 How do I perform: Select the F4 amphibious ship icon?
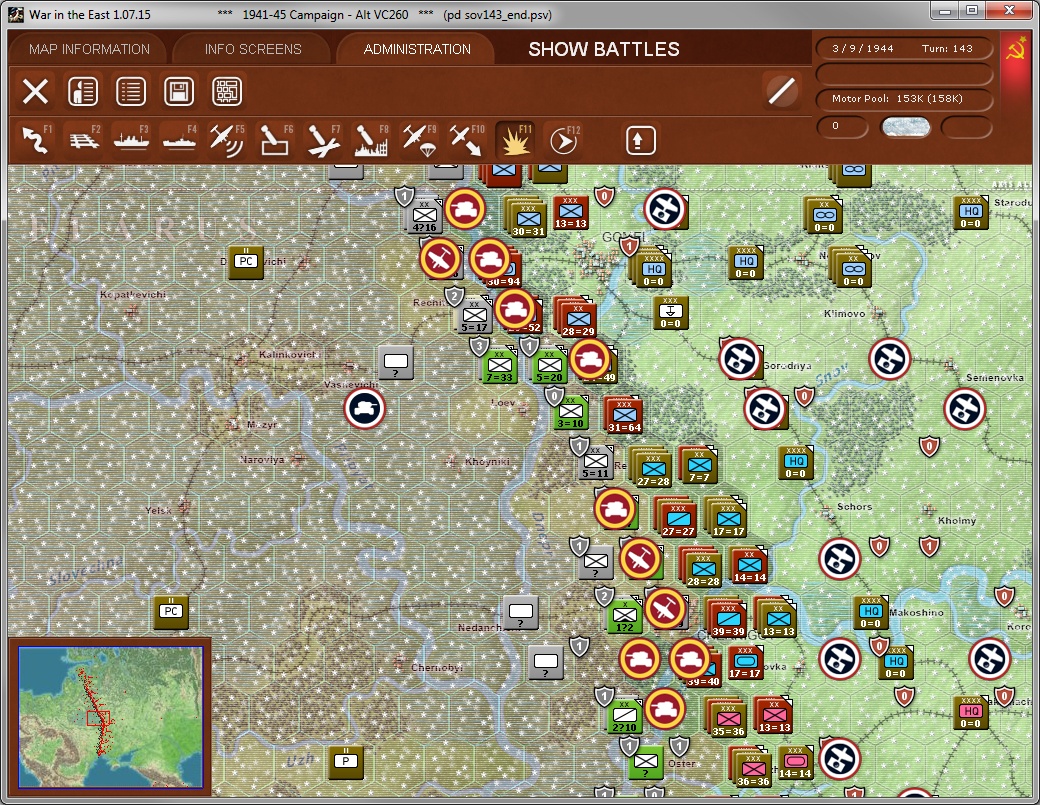(179, 140)
